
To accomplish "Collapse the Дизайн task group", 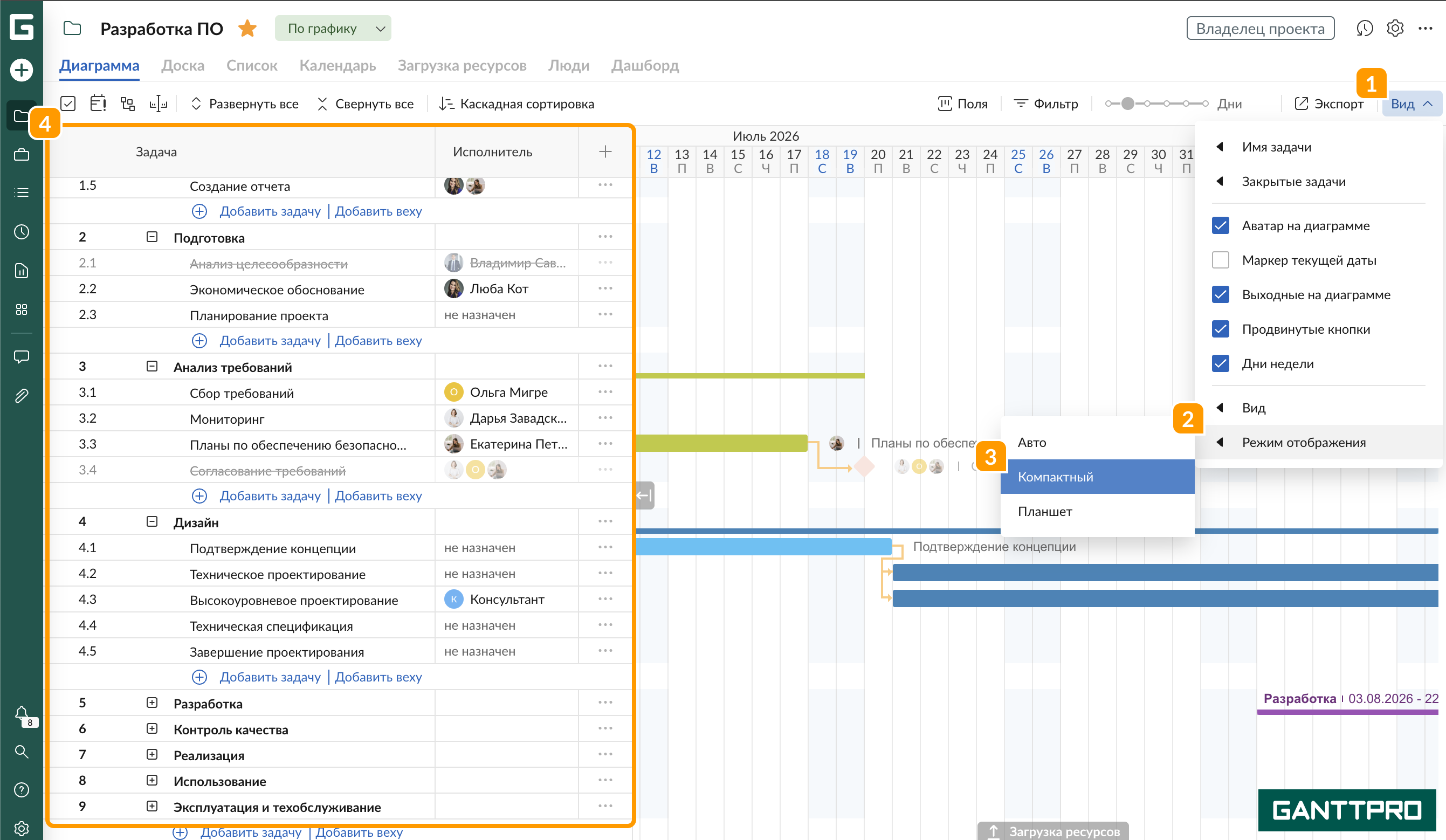I will (152, 521).
